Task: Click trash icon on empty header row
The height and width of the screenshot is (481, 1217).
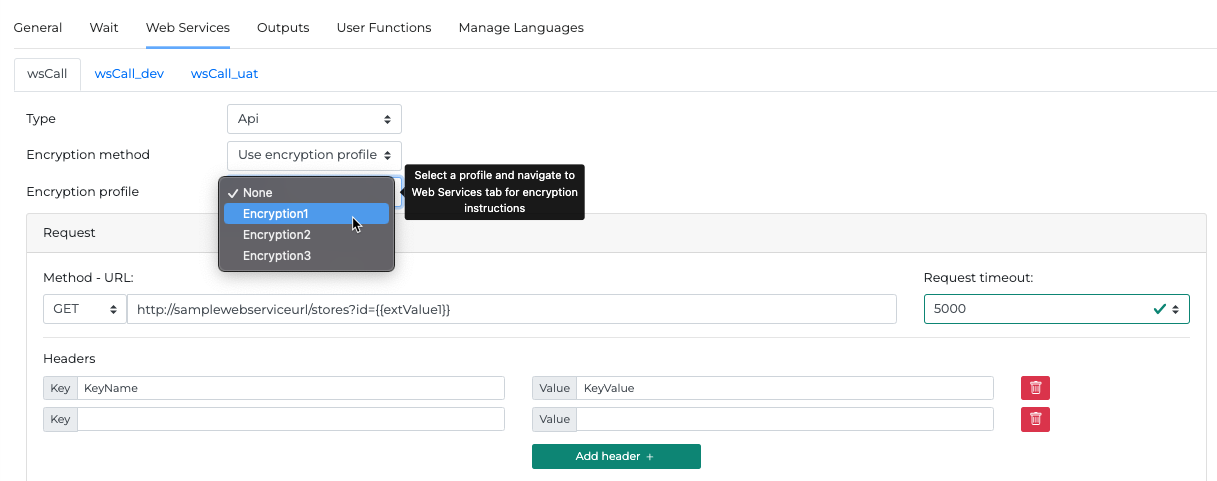Action: click(x=1035, y=419)
